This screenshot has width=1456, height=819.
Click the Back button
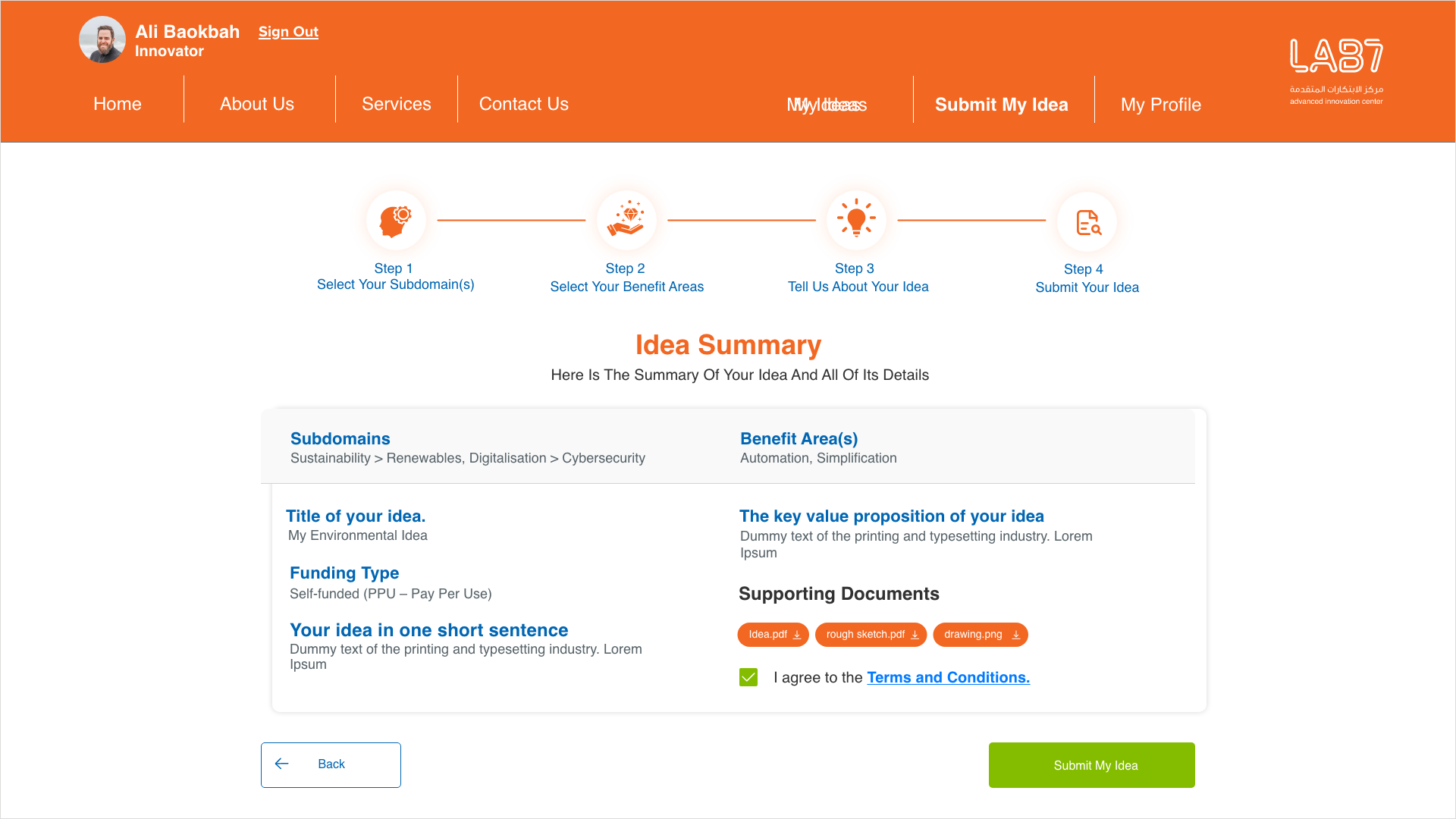(331, 764)
